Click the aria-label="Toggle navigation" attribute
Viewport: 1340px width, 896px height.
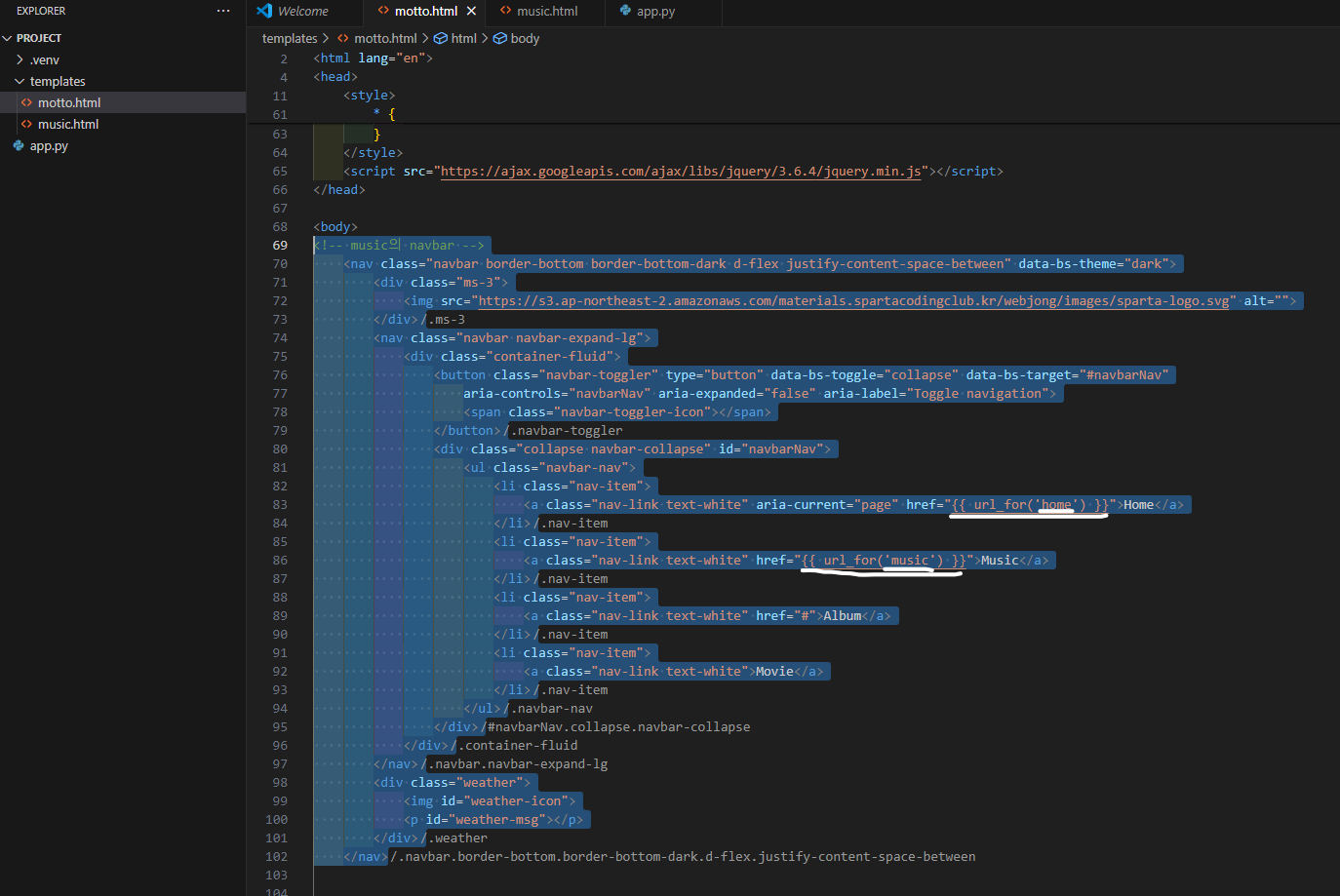(x=936, y=394)
